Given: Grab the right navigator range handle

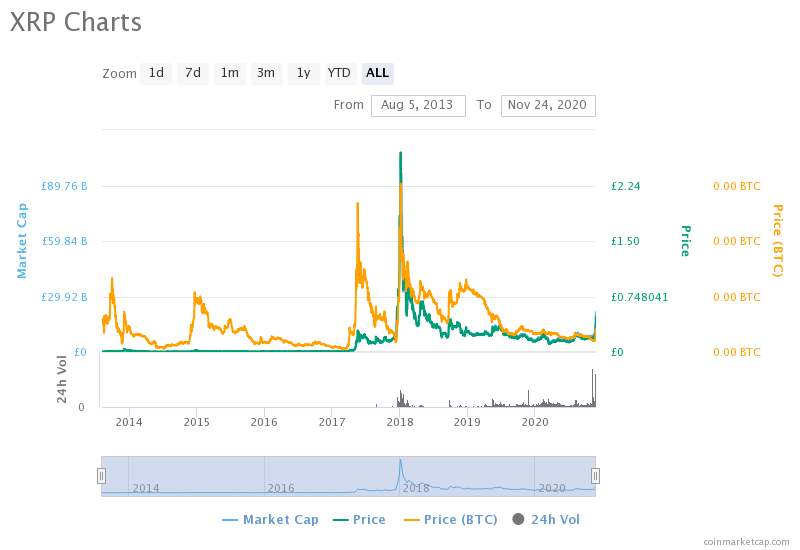Looking at the screenshot, I should tap(595, 476).
